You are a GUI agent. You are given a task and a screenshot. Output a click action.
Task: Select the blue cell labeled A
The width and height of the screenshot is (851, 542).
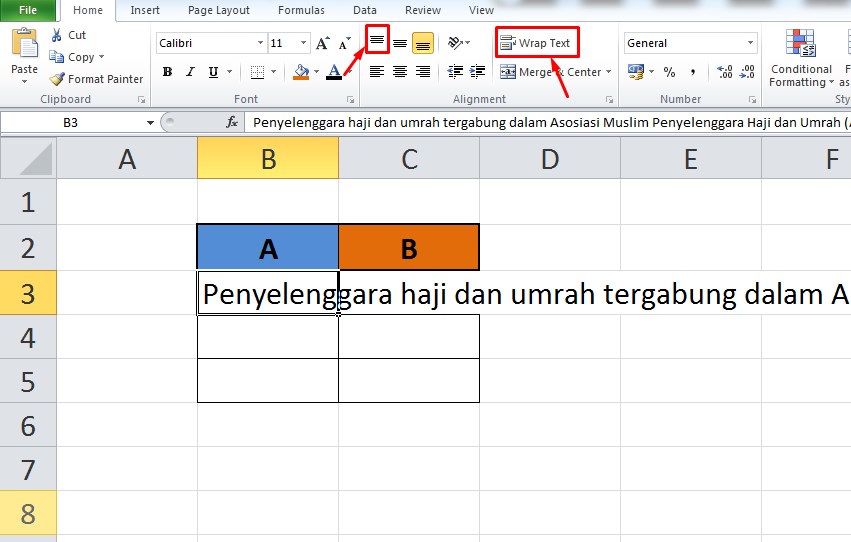point(268,247)
